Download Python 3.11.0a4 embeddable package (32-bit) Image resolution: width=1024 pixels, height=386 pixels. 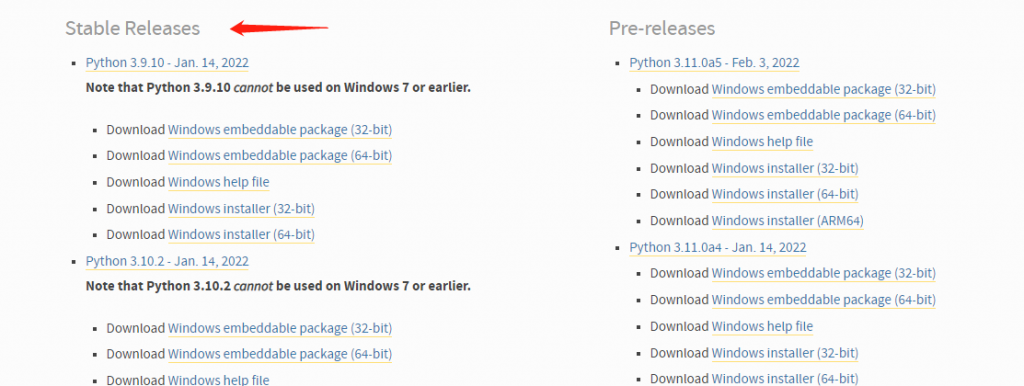pyautogui.click(x=824, y=274)
